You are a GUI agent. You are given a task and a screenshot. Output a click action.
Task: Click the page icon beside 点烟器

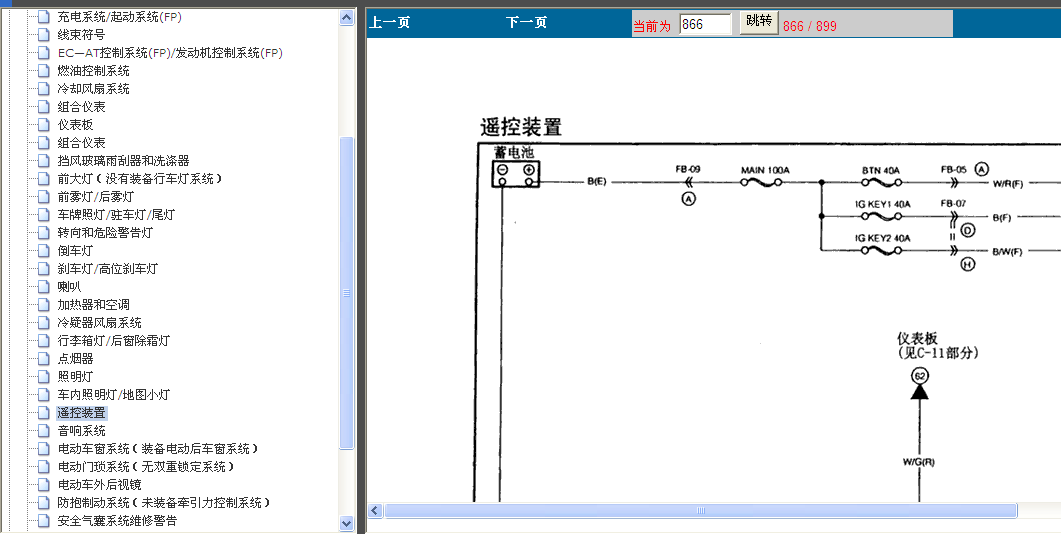pyautogui.click(x=43, y=359)
